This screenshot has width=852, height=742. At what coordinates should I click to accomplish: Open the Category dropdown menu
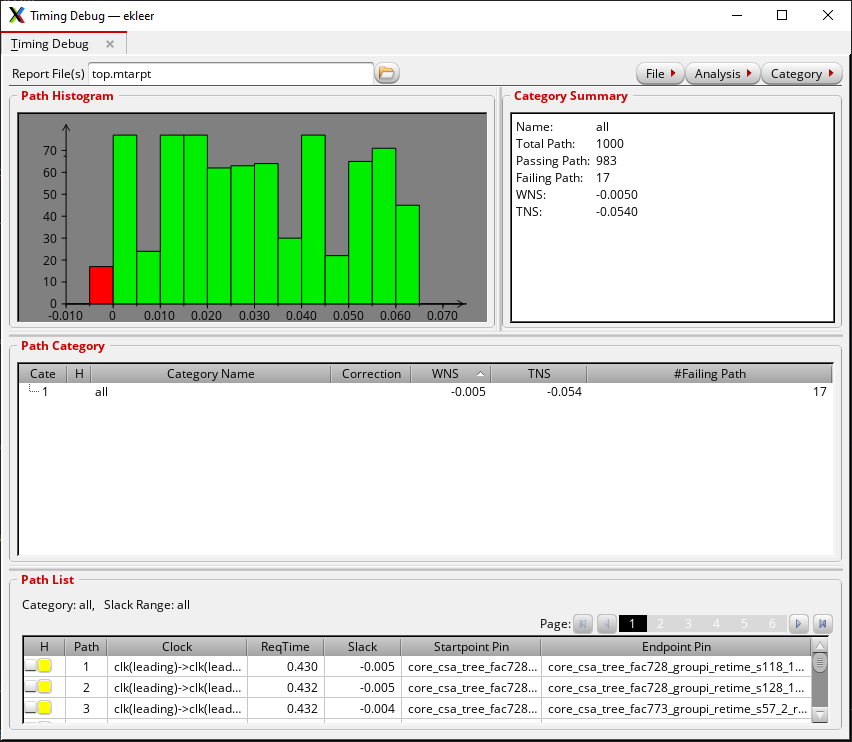(801, 73)
